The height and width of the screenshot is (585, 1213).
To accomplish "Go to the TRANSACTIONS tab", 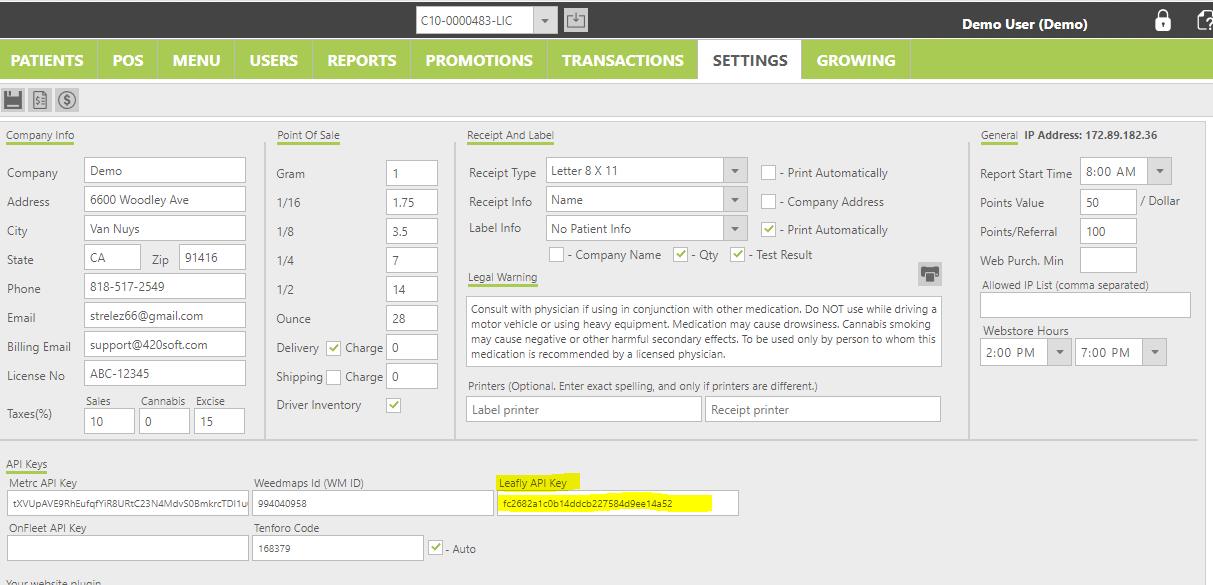I will pyautogui.click(x=623, y=60).
